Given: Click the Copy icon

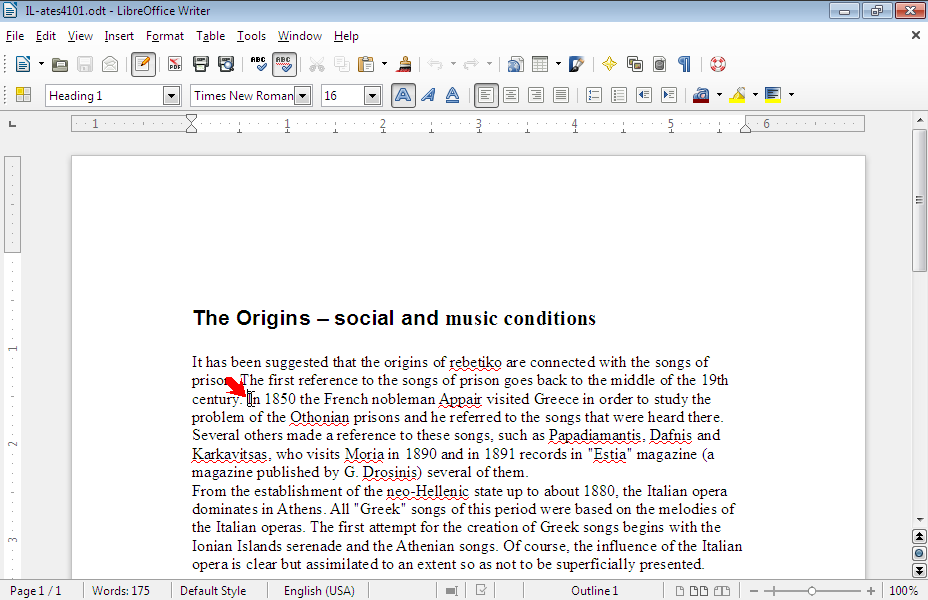Looking at the screenshot, I should pyautogui.click(x=341, y=64).
